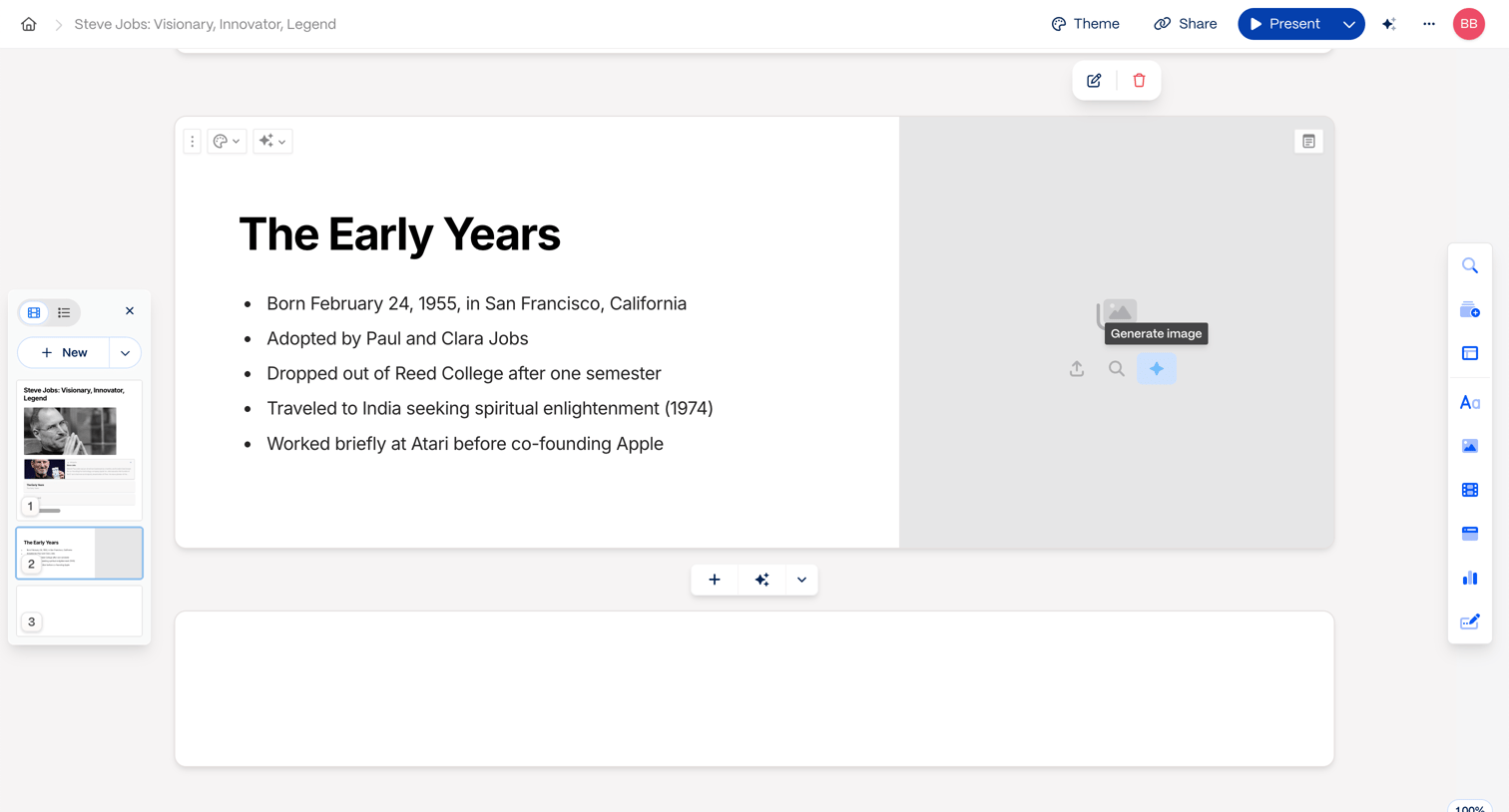This screenshot has height=812, width=1509.
Task: Open the card layout icon at card corner
Action: [1308, 142]
